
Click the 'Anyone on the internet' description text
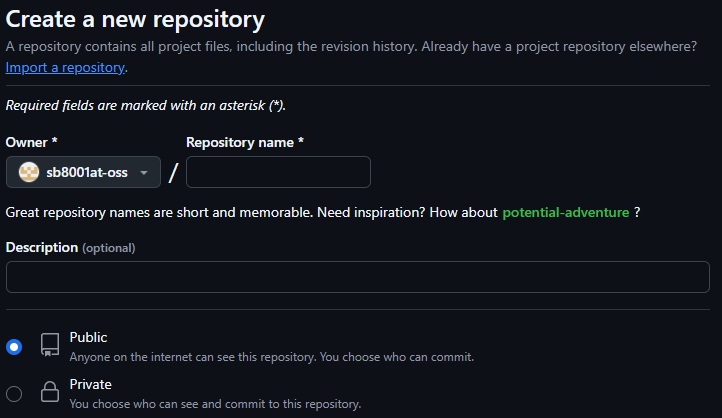272,357
